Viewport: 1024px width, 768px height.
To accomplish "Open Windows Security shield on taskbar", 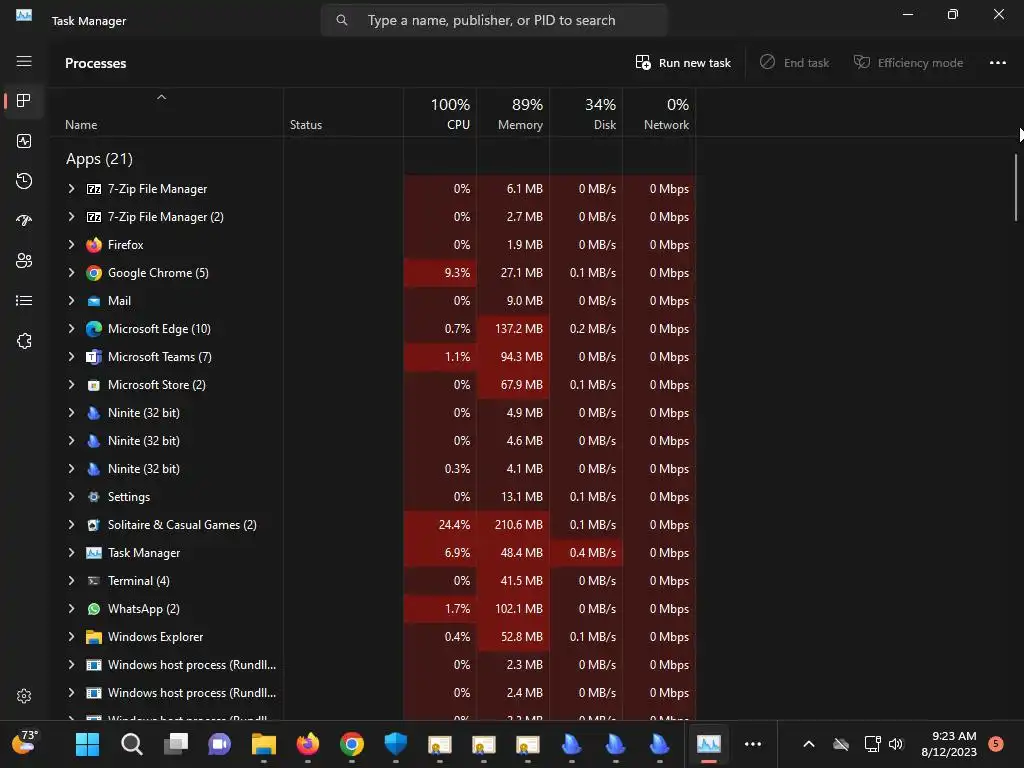I will pyautogui.click(x=396, y=744).
